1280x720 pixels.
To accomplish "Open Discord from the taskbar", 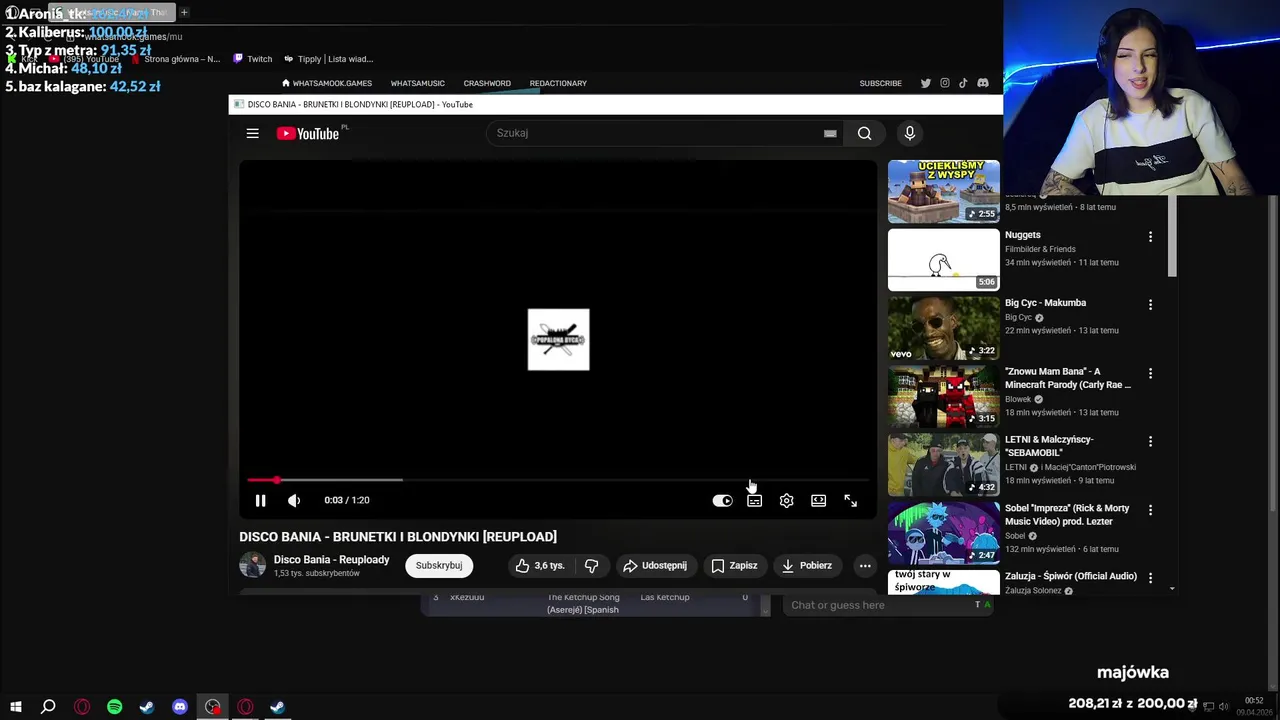I will pyautogui.click(x=180, y=707).
